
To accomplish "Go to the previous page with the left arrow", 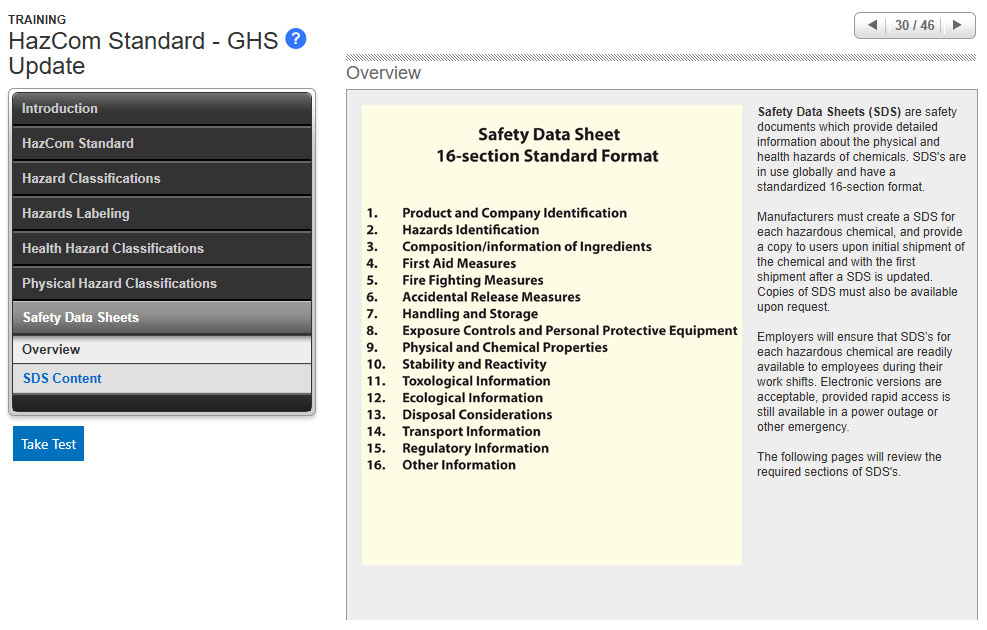I will click(x=873, y=26).
